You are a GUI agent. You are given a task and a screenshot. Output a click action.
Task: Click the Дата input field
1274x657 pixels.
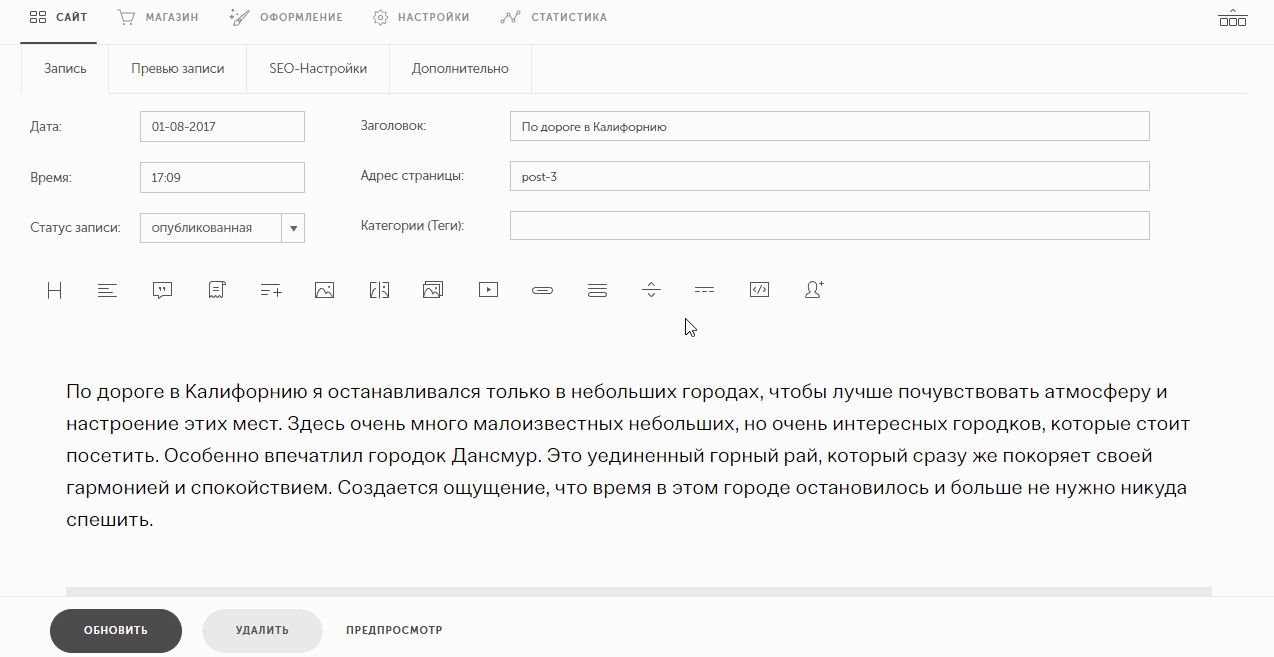222,127
